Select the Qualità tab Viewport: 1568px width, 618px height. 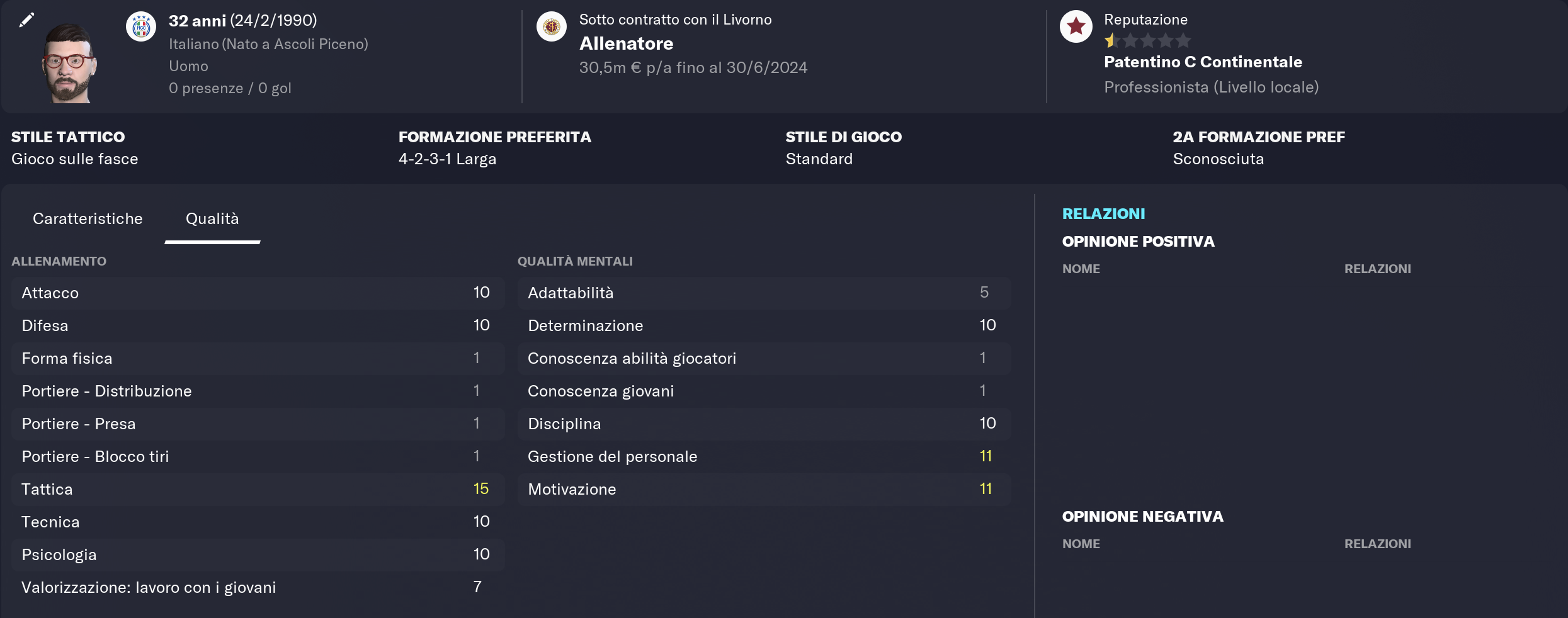pos(212,219)
